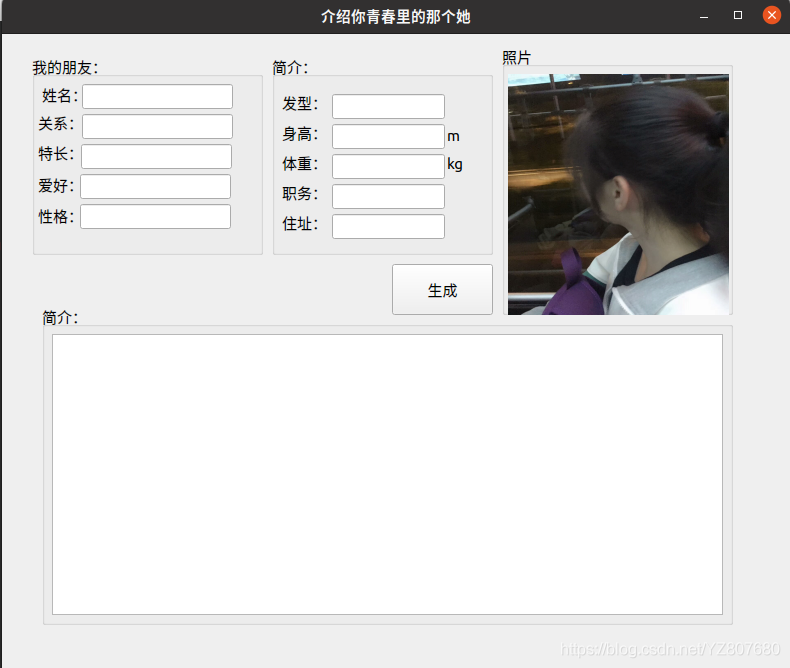This screenshot has height=668, width=790.
Task: Click the kg unit label beside 体重
Action: pyautogui.click(x=455, y=165)
